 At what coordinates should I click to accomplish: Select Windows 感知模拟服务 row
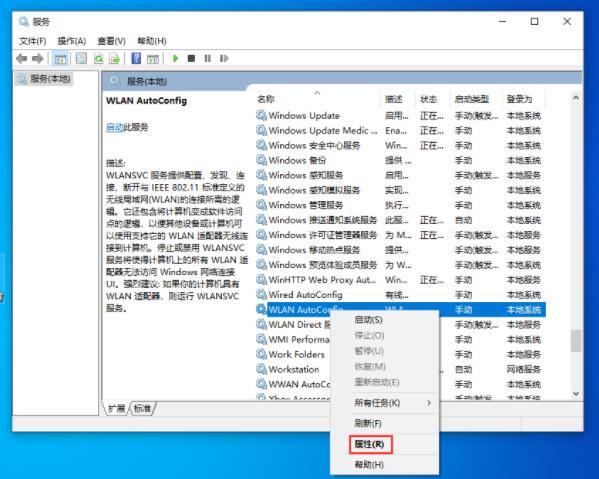(x=400, y=190)
